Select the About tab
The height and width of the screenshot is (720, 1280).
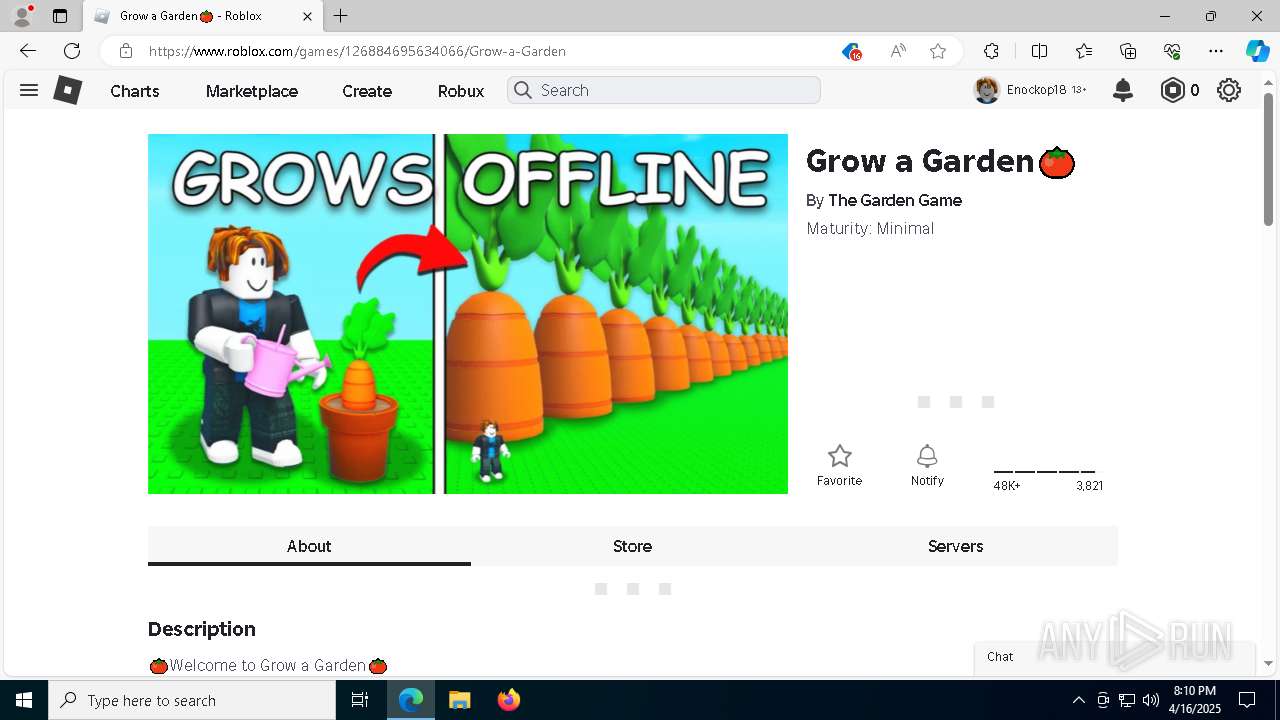click(x=309, y=546)
